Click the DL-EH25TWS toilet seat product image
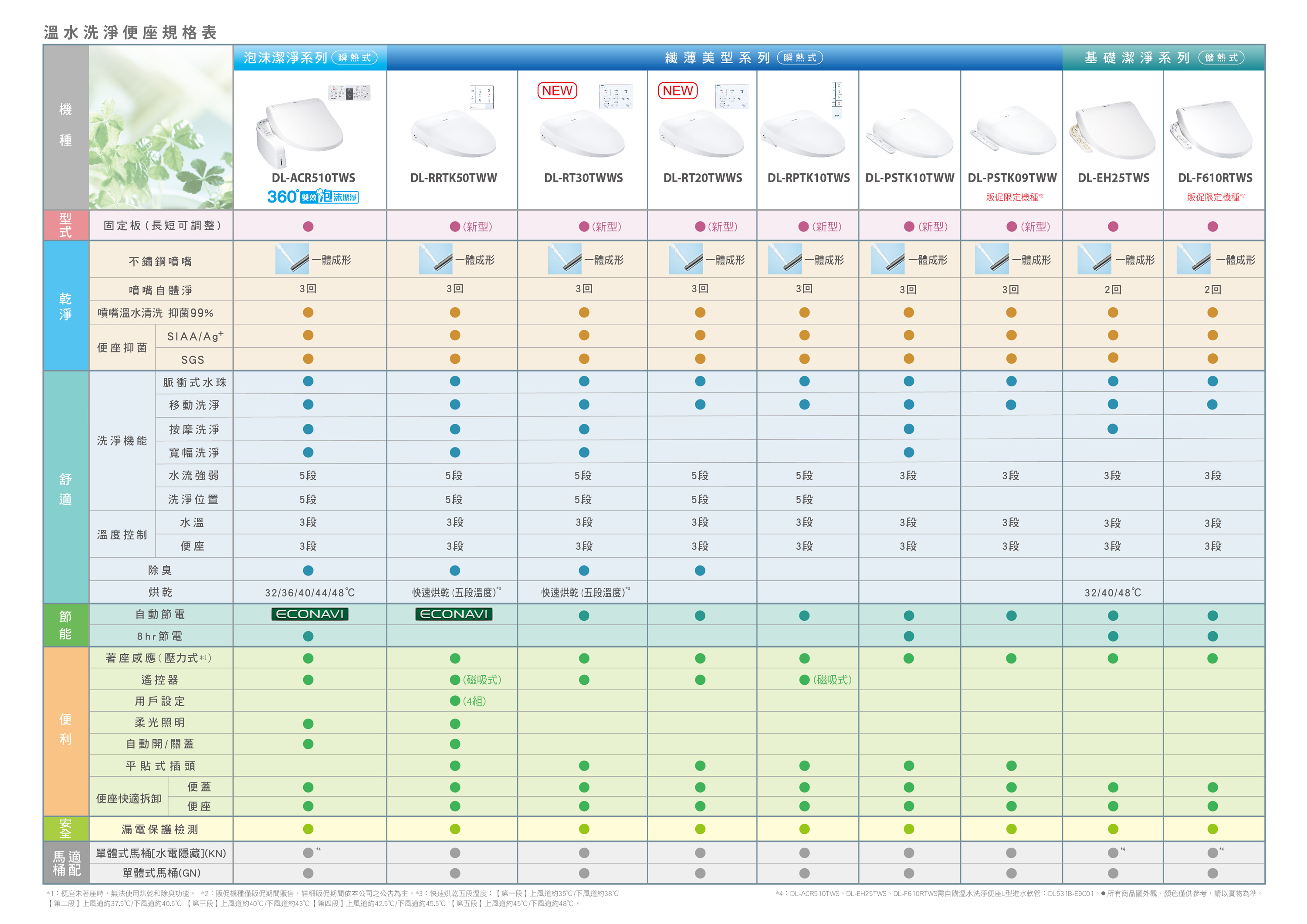The image size is (1307, 924). (1113, 130)
